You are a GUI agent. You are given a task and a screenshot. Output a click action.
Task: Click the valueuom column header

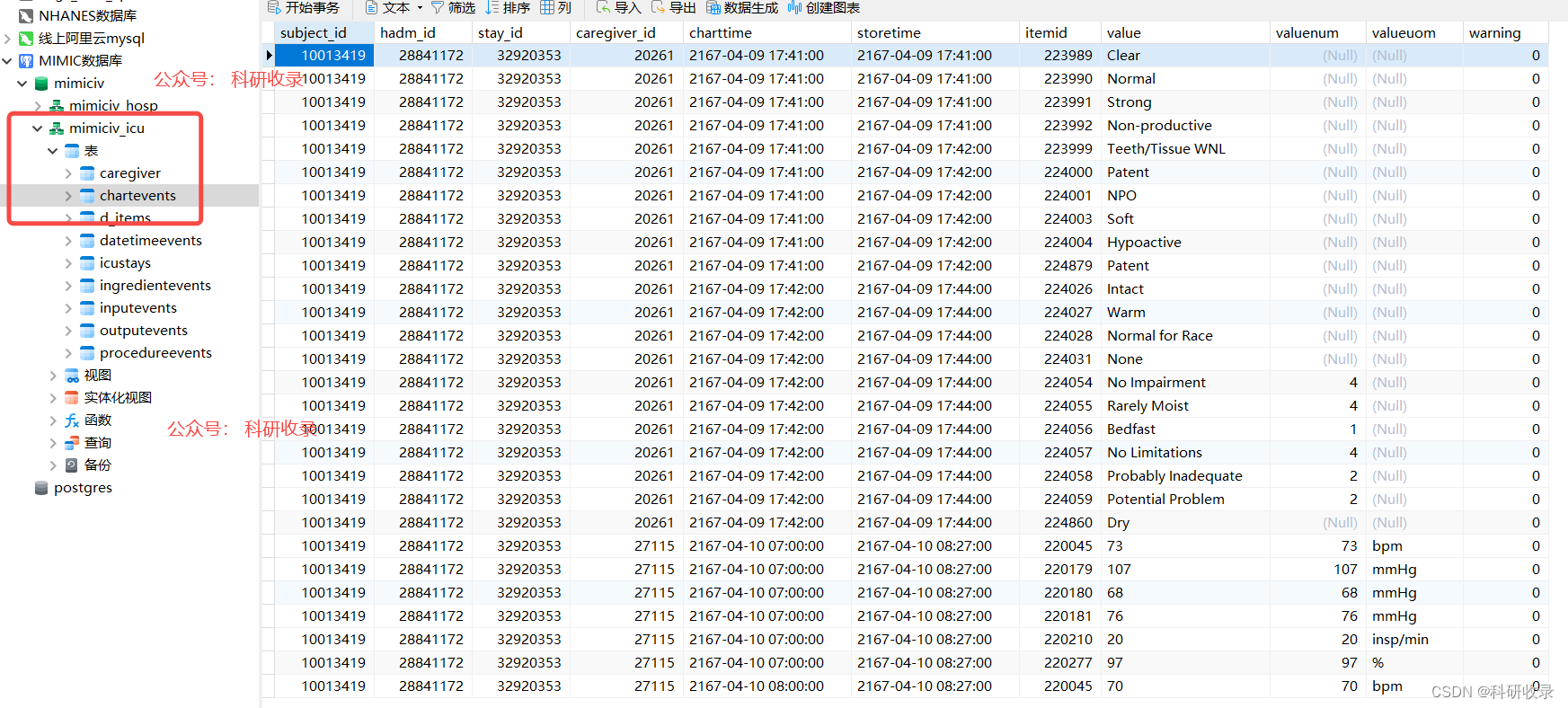point(1414,32)
